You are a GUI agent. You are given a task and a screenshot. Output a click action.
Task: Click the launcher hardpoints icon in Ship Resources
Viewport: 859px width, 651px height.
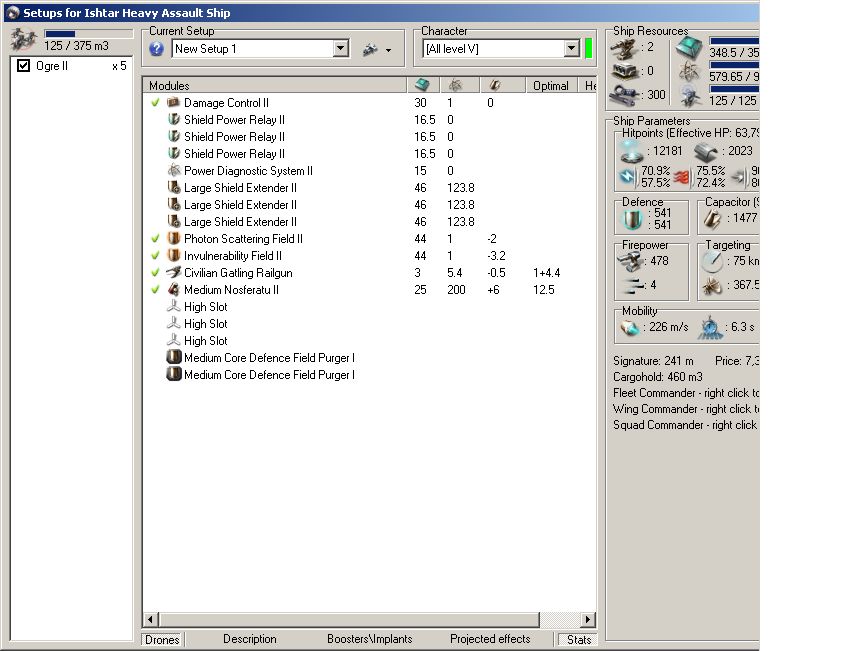[625, 71]
